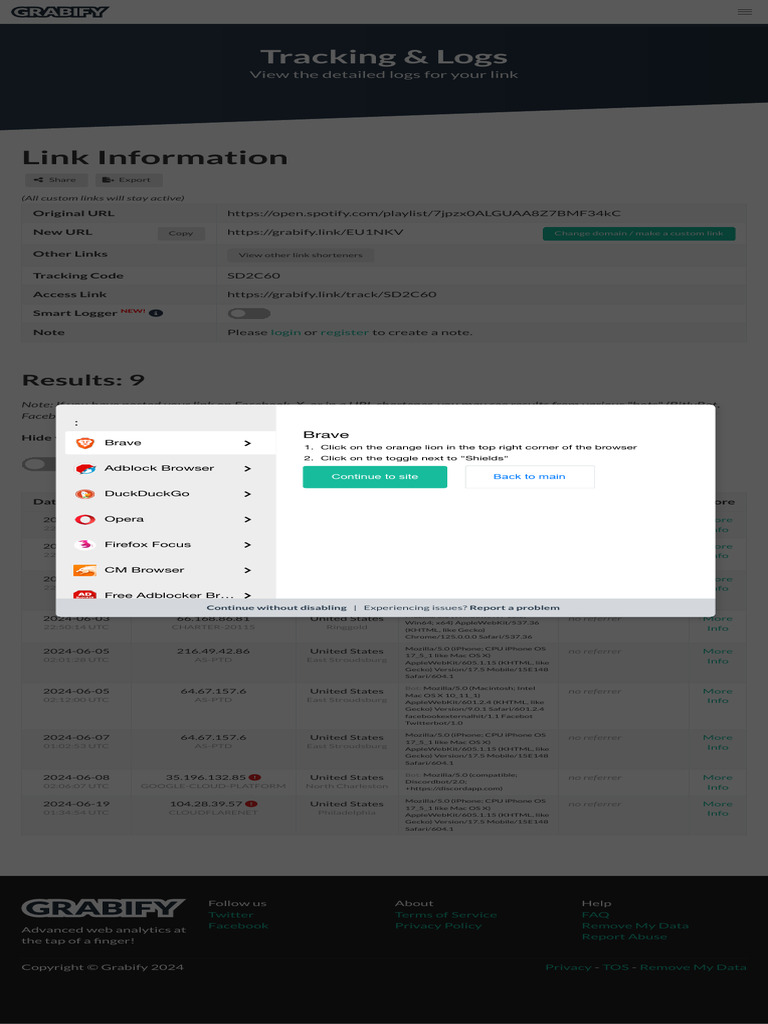Open More Info for the 2024-06-19 entry
Viewport: 768px width, 1024px height.
pyautogui.click(x=718, y=808)
